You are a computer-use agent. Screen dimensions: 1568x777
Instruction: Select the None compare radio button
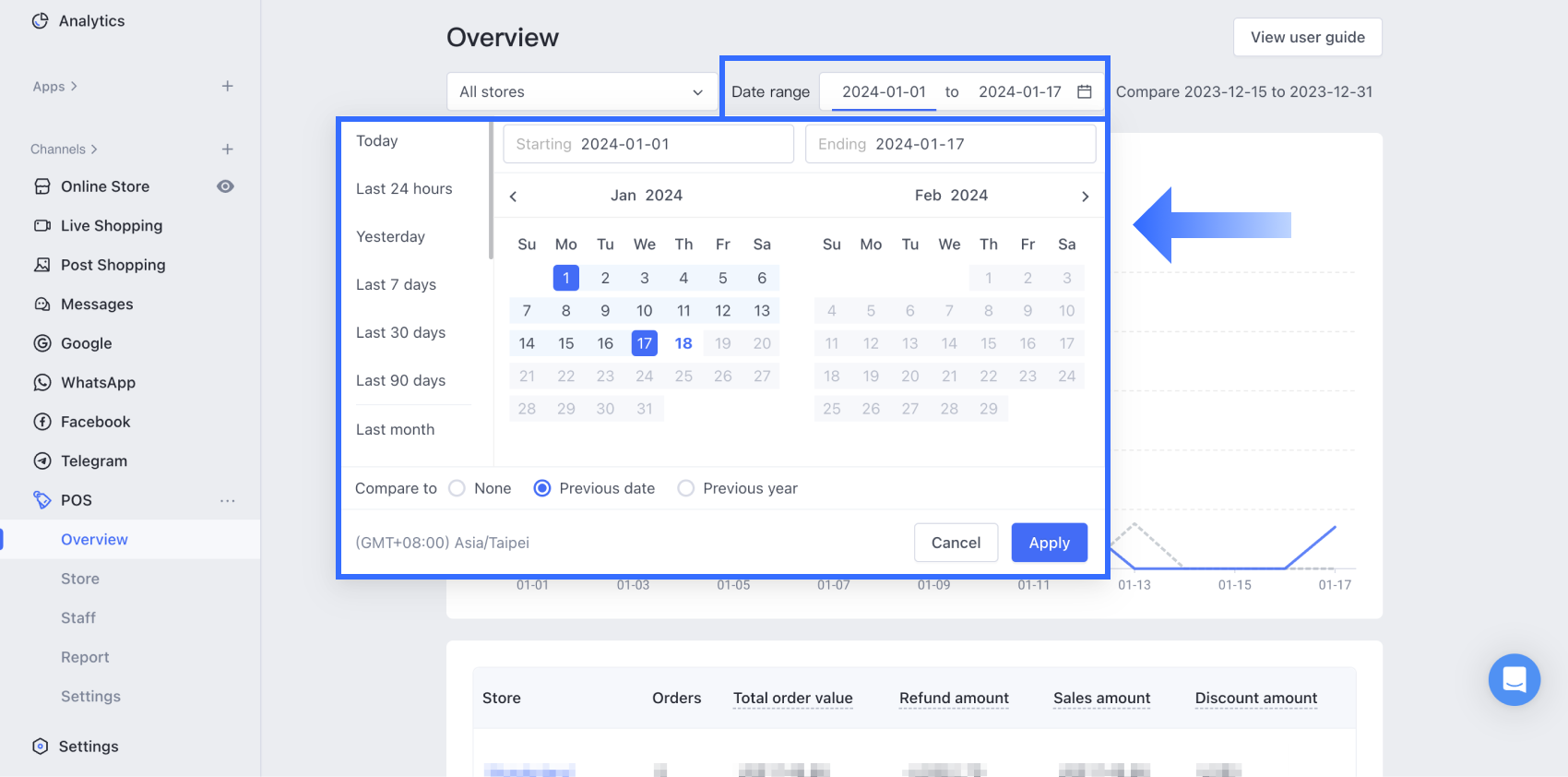click(457, 488)
